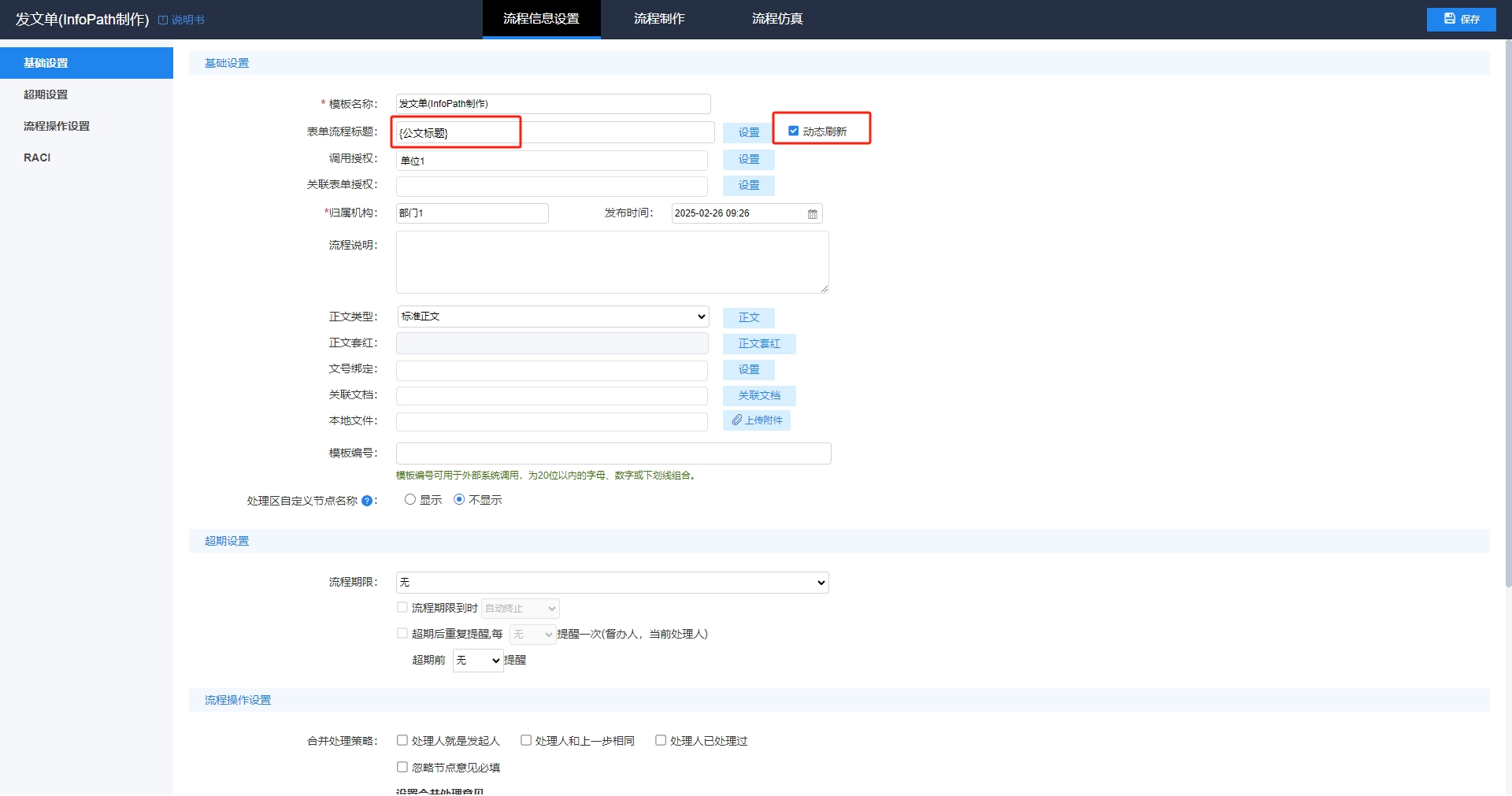Open 超期设置 in the left sidebar
Image resolution: width=1512 pixels, height=796 pixels.
46,94
